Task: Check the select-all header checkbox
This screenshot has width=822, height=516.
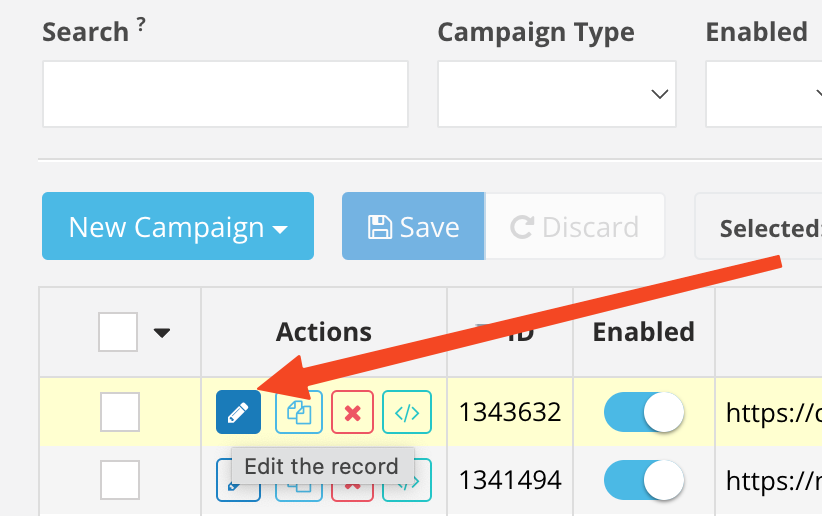Action: coord(118,332)
